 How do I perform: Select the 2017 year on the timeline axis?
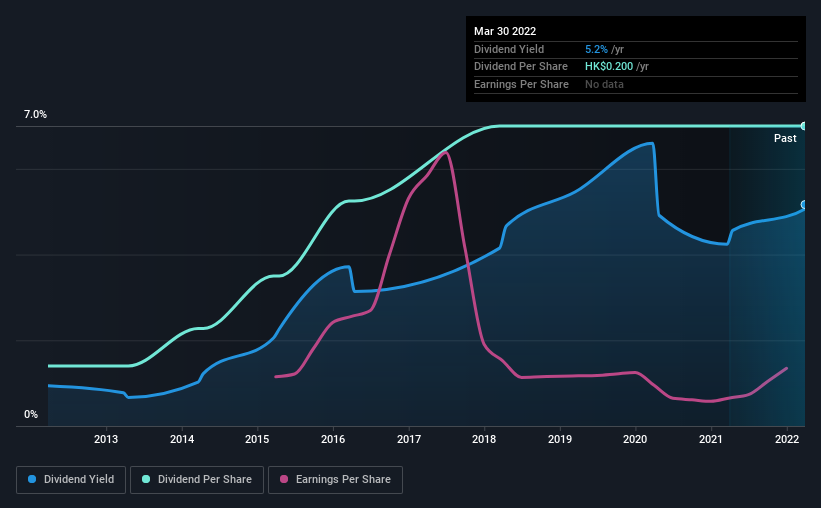pyautogui.click(x=409, y=438)
